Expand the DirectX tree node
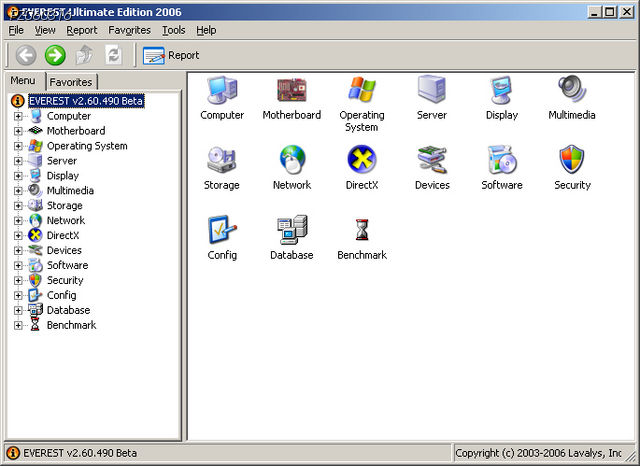Viewport: 640px width, 466px height. pyautogui.click(x=18, y=235)
